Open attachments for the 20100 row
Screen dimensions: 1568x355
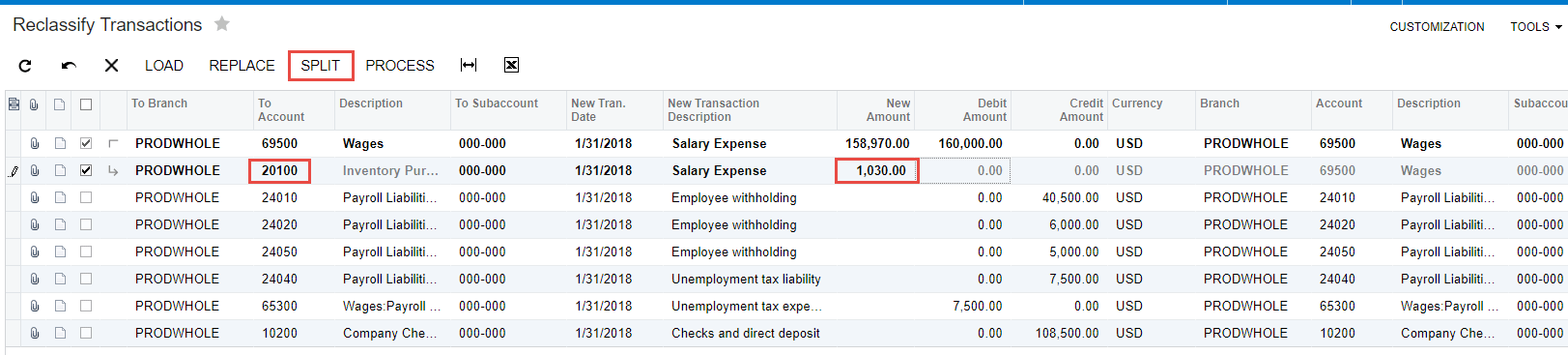click(34, 170)
